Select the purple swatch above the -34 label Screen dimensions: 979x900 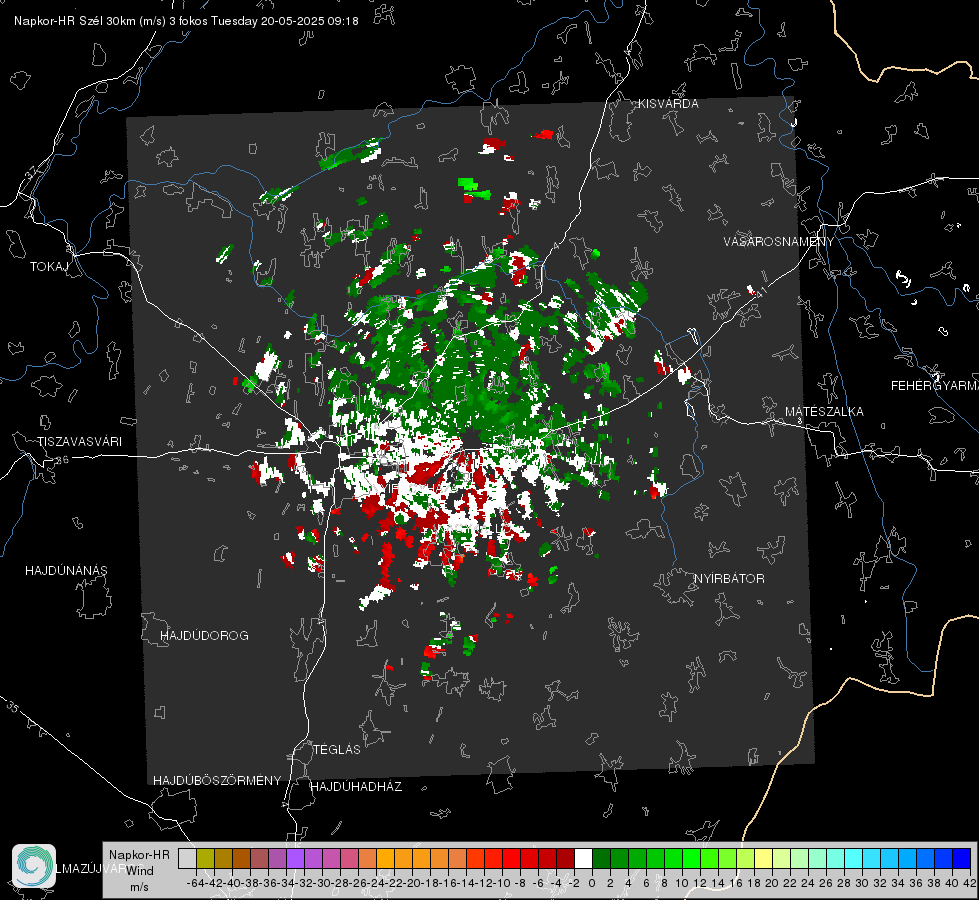295,859
